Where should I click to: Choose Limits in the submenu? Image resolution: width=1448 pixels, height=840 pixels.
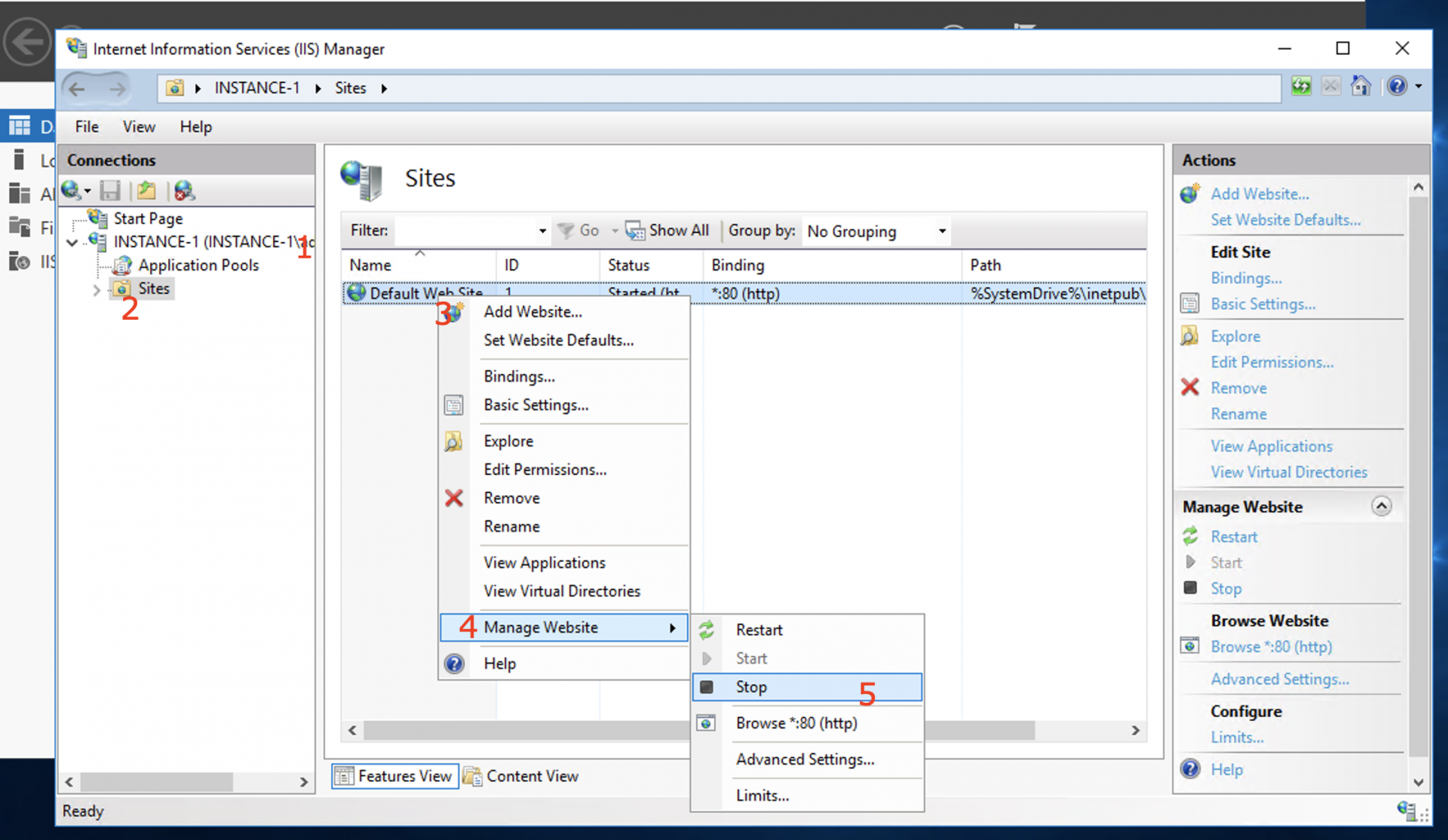762,796
